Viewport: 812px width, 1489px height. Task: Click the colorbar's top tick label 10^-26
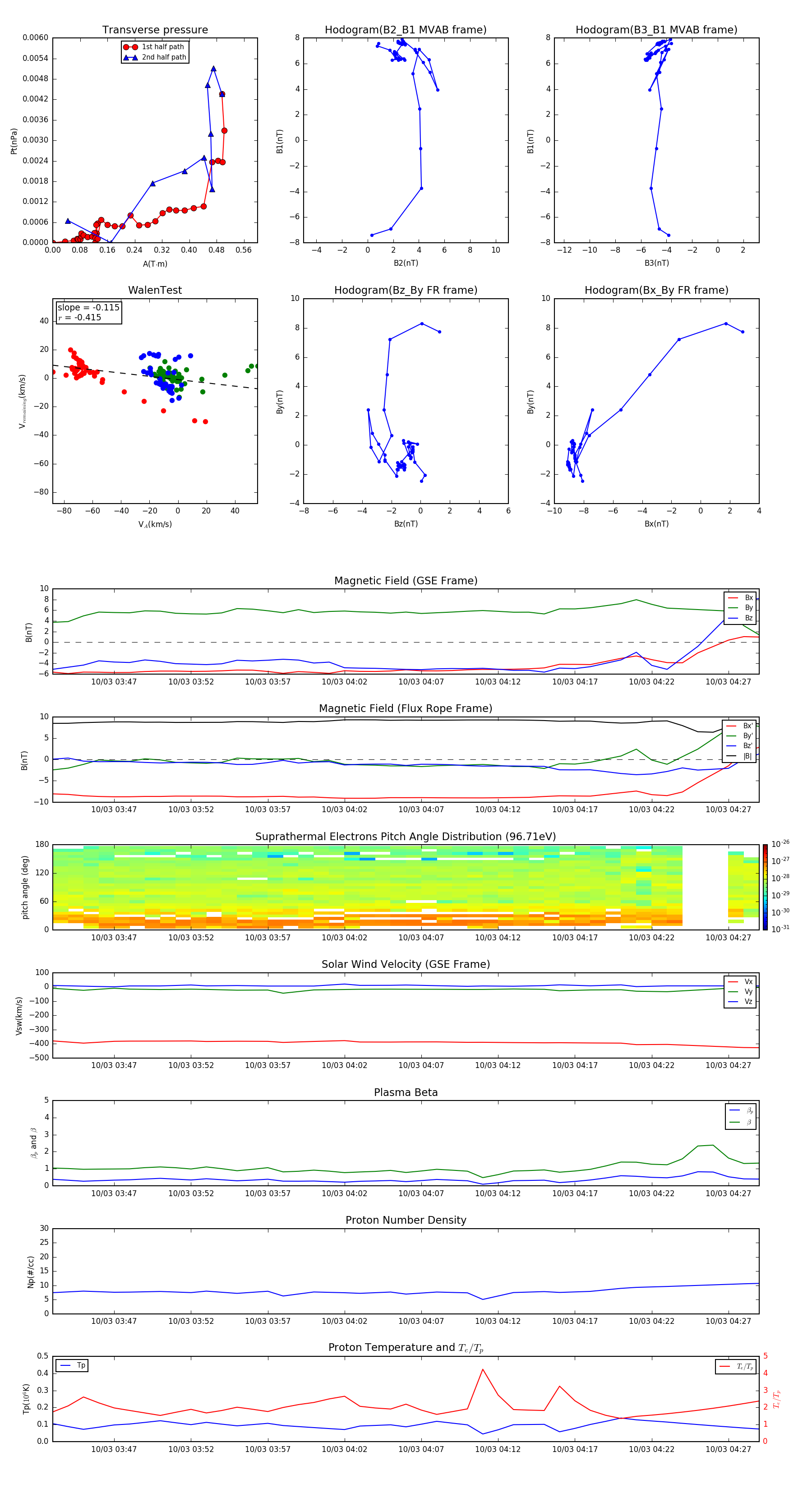[780, 844]
